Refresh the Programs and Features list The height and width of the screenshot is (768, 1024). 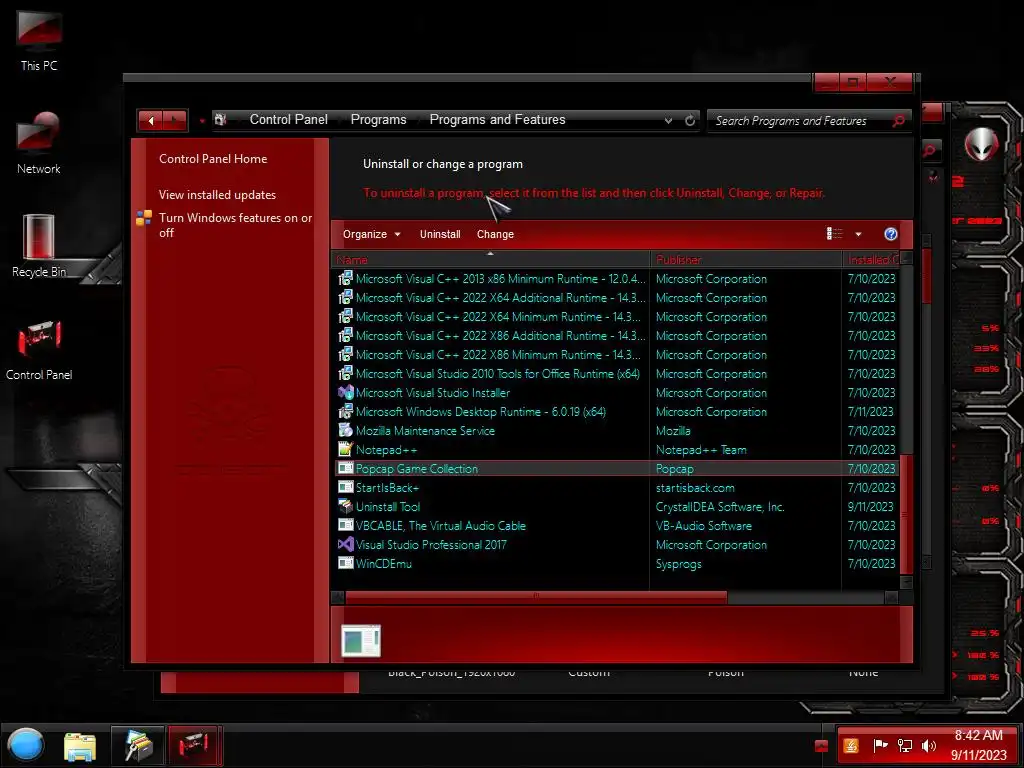pyautogui.click(x=690, y=120)
